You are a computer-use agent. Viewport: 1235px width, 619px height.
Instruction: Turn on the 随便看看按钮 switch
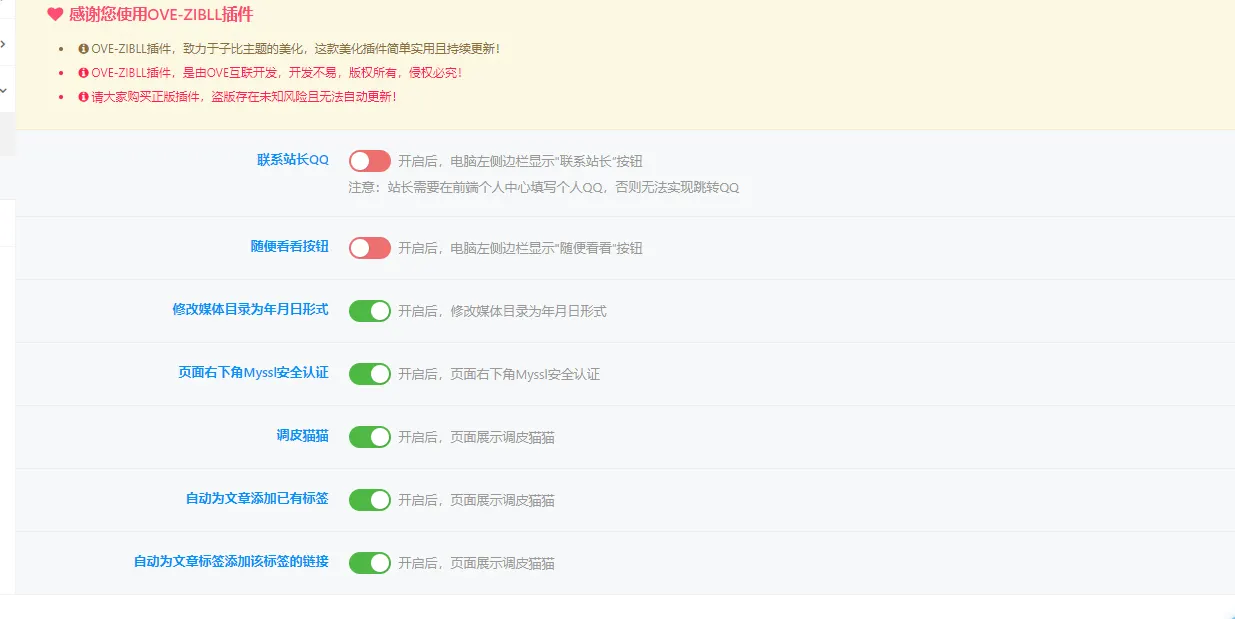point(369,247)
